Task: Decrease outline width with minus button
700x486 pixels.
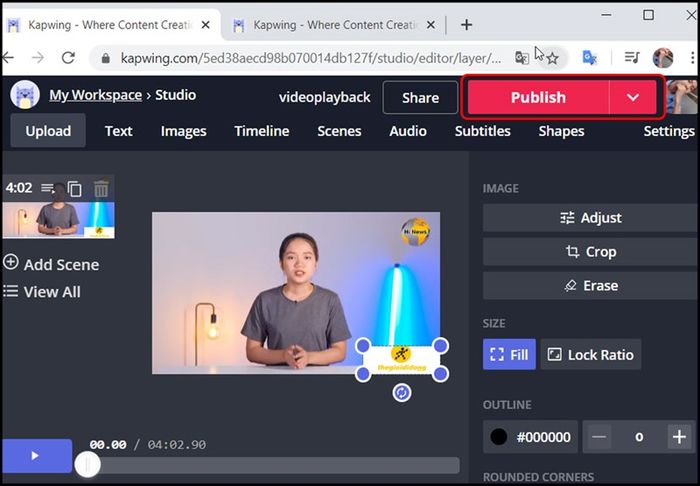Action: (599, 436)
